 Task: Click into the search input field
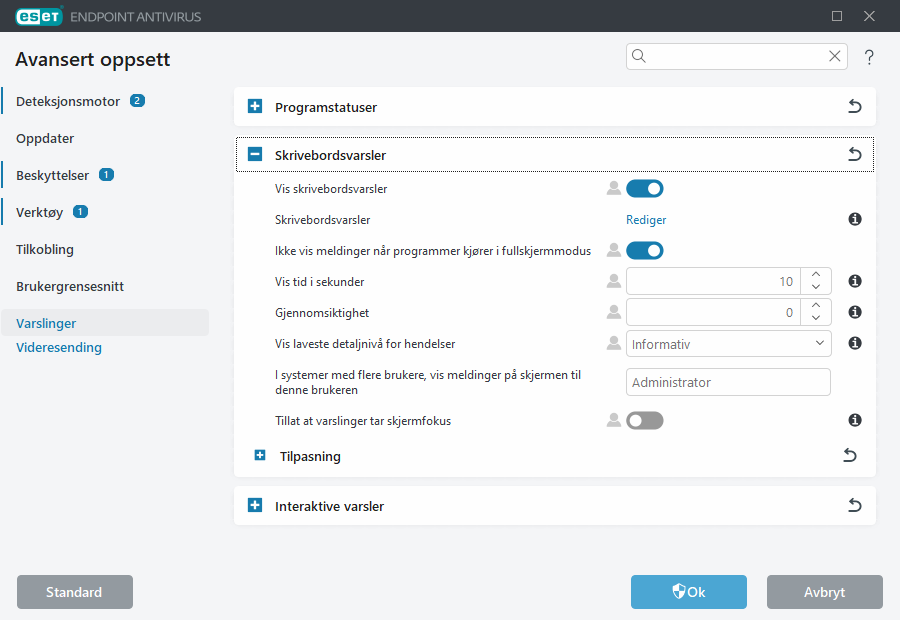[x=736, y=56]
